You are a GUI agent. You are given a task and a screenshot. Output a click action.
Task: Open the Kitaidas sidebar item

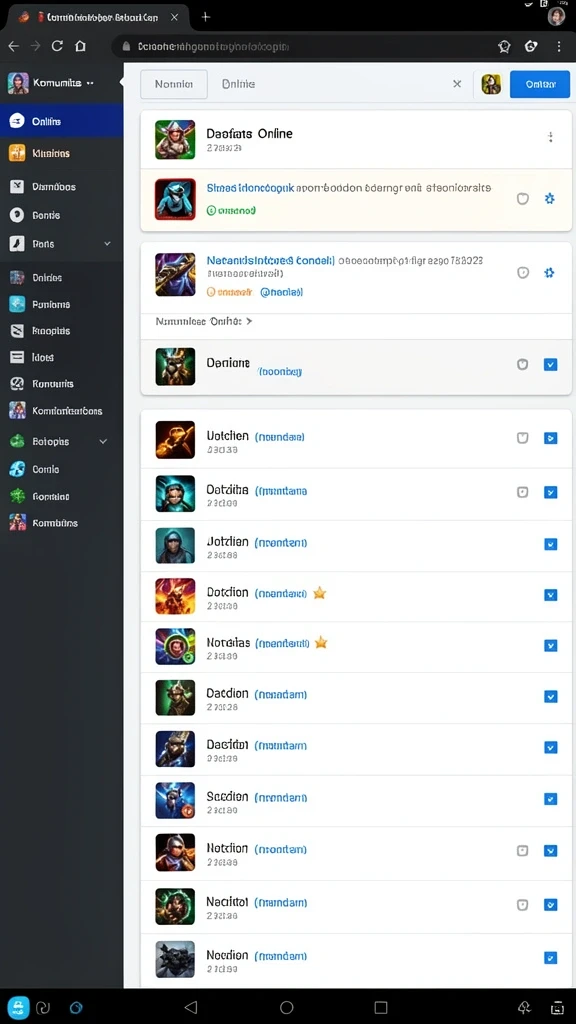coord(61,153)
